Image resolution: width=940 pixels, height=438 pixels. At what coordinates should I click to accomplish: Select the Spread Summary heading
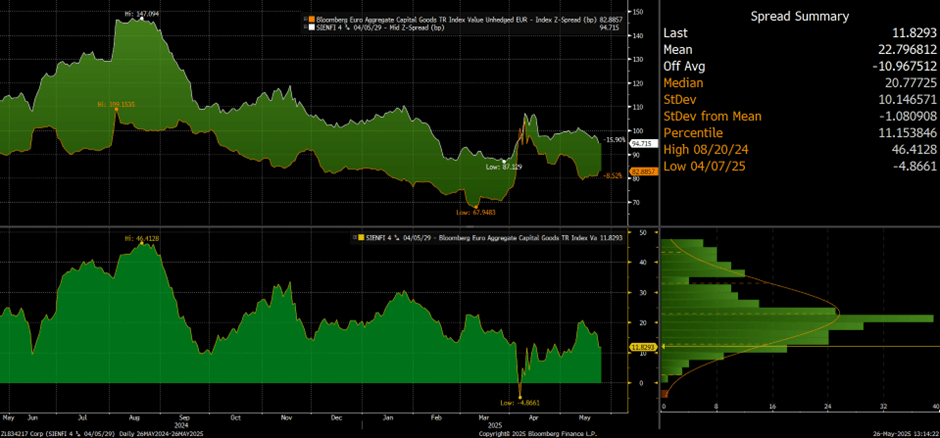point(800,17)
